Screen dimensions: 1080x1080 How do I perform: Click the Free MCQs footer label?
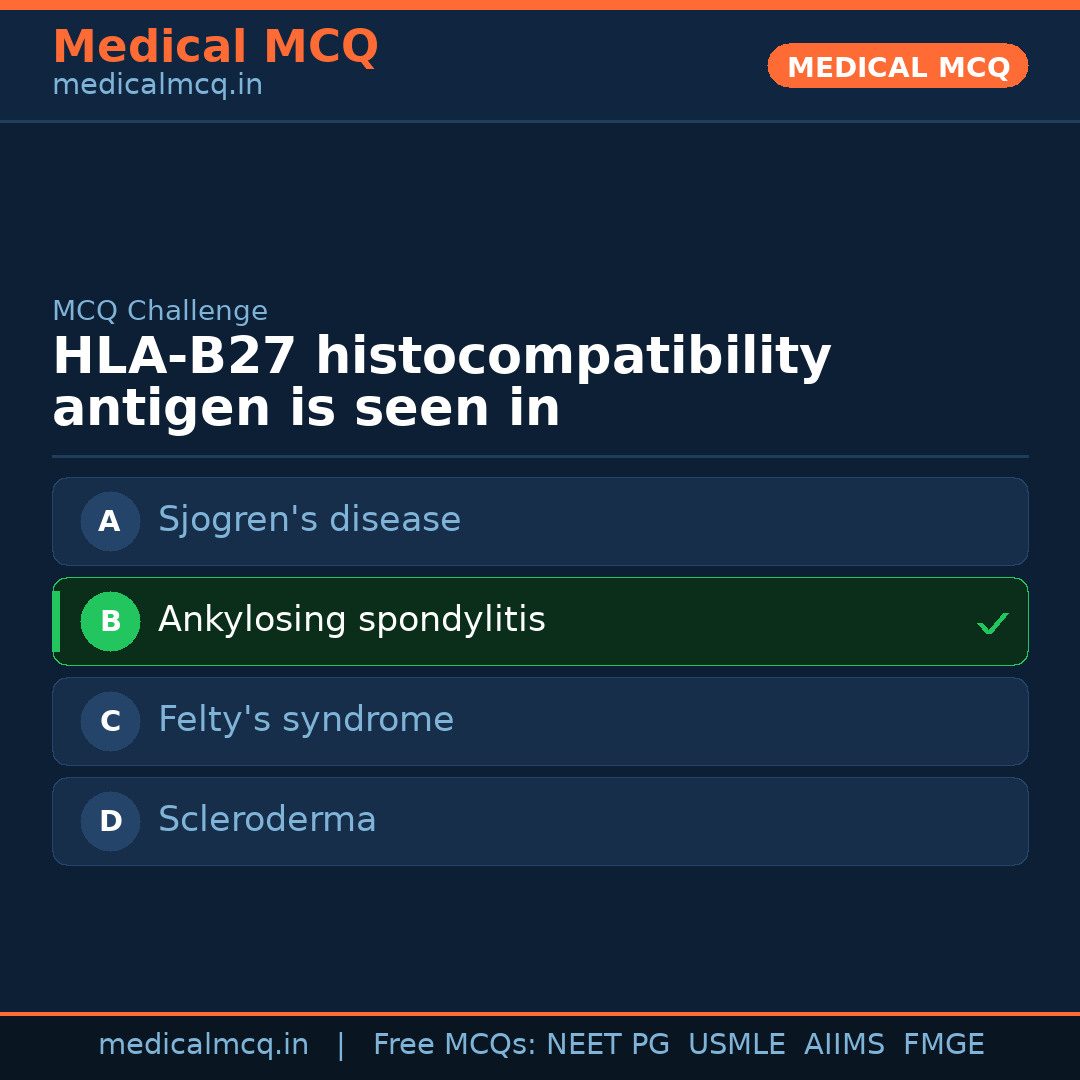click(x=455, y=1045)
